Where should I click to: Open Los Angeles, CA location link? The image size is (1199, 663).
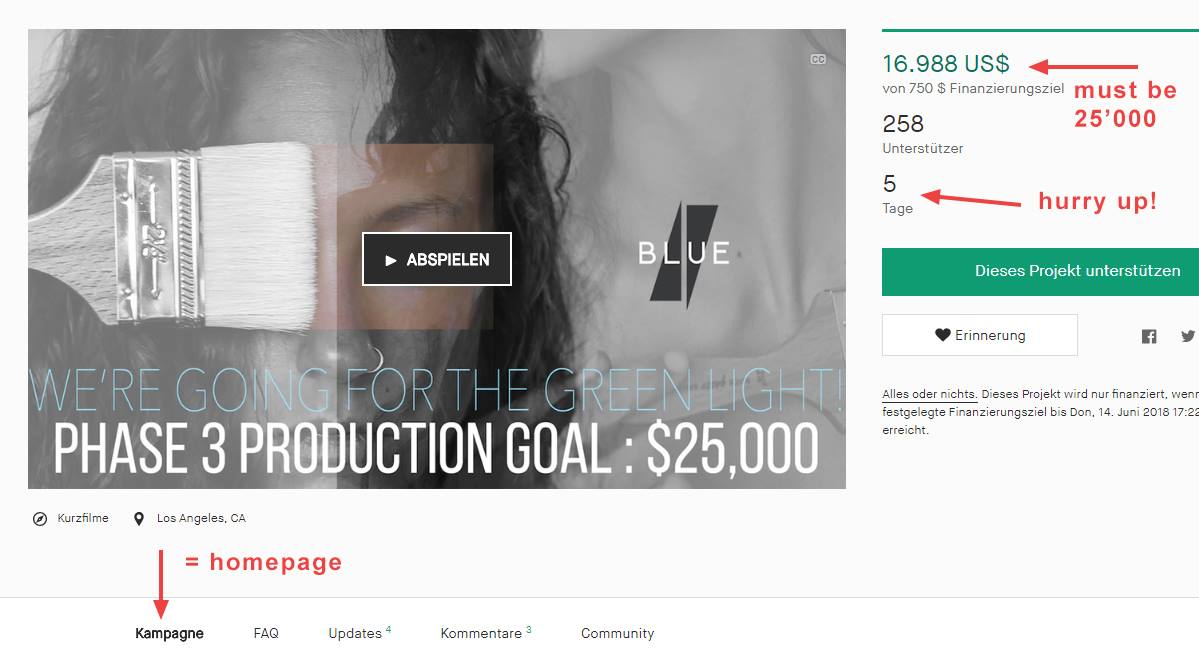[201, 518]
